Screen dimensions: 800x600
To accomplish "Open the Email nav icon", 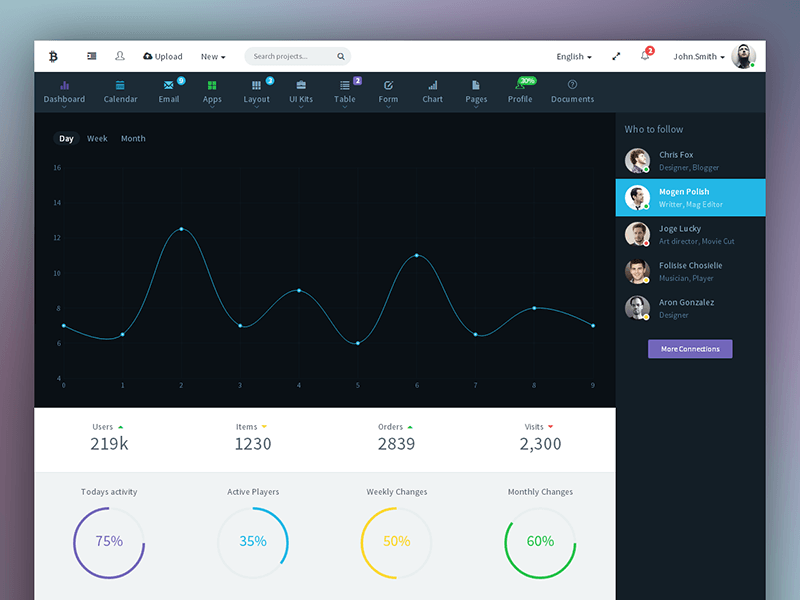I will [169, 86].
